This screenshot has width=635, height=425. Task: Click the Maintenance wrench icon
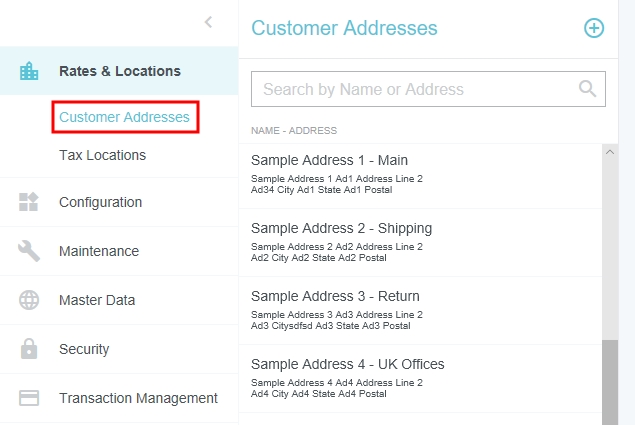click(29, 251)
